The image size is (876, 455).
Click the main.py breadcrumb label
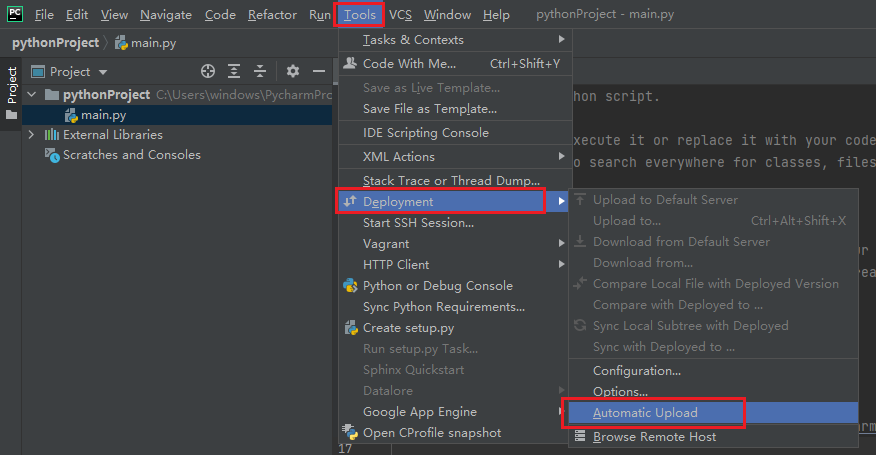coord(154,43)
